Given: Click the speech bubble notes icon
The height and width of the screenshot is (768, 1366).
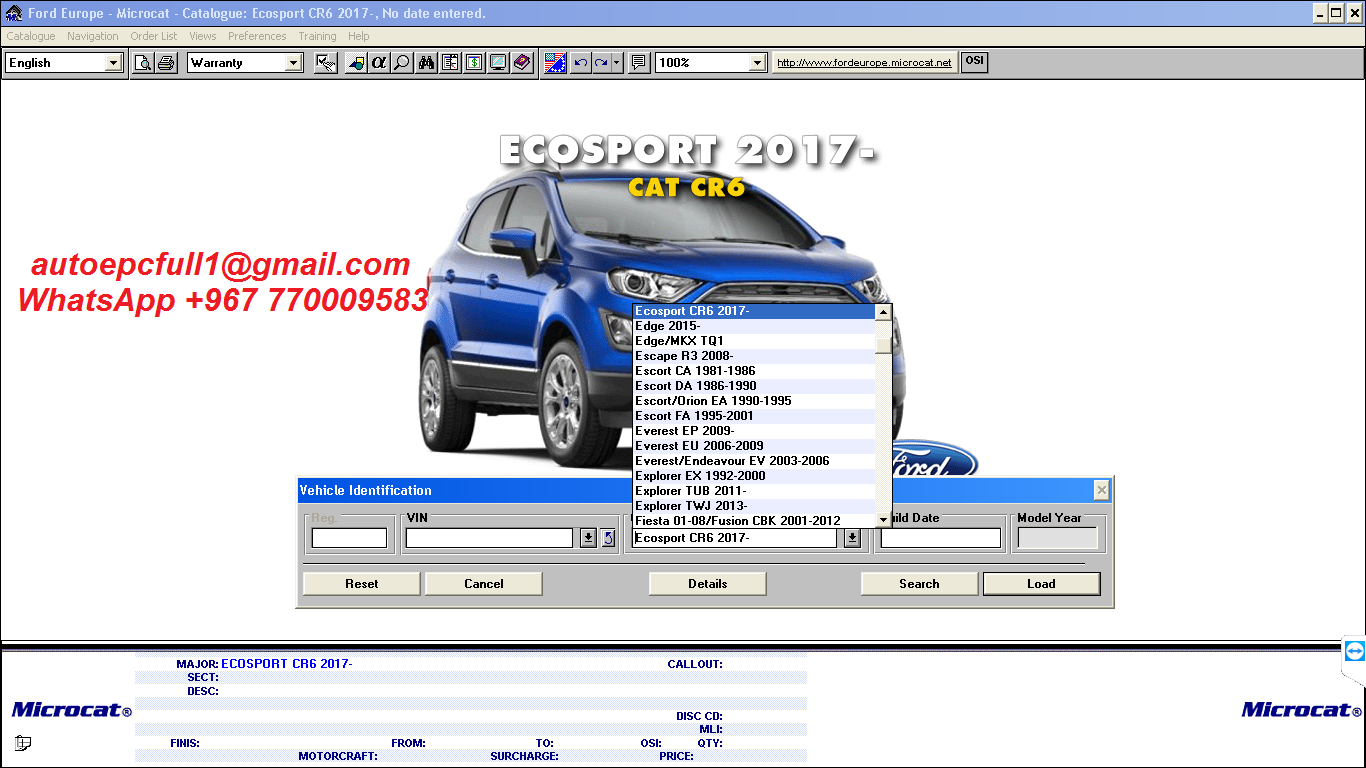Looking at the screenshot, I should pos(639,62).
